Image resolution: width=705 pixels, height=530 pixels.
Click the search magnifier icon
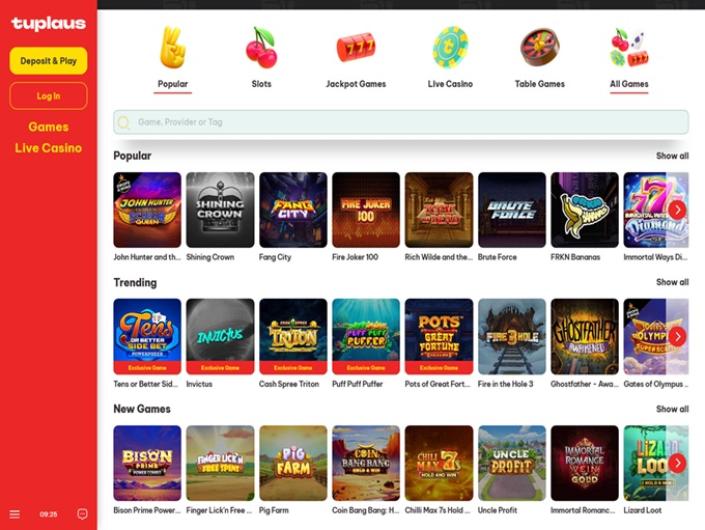[124, 122]
